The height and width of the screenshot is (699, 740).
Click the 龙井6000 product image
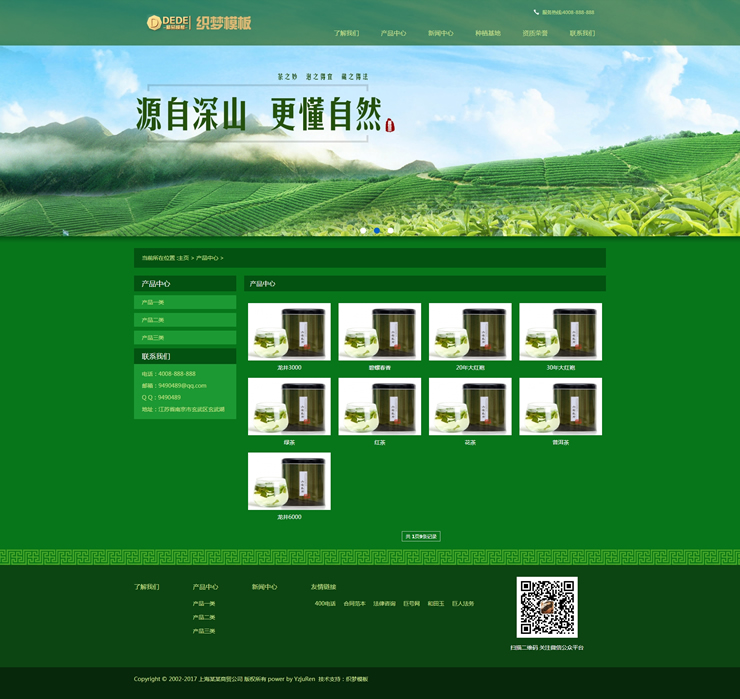click(x=289, y=481)
